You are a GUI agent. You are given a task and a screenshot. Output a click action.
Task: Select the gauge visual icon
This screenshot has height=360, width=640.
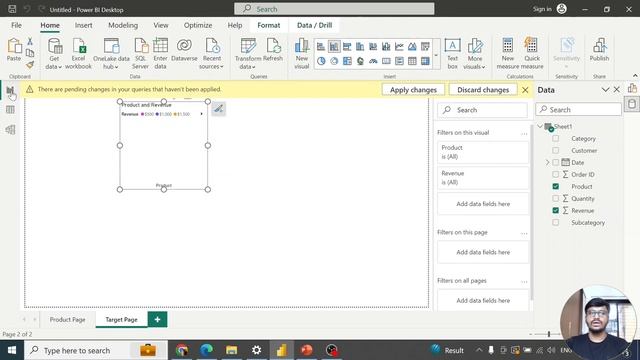pyautogui.click(x=373, y=61)
